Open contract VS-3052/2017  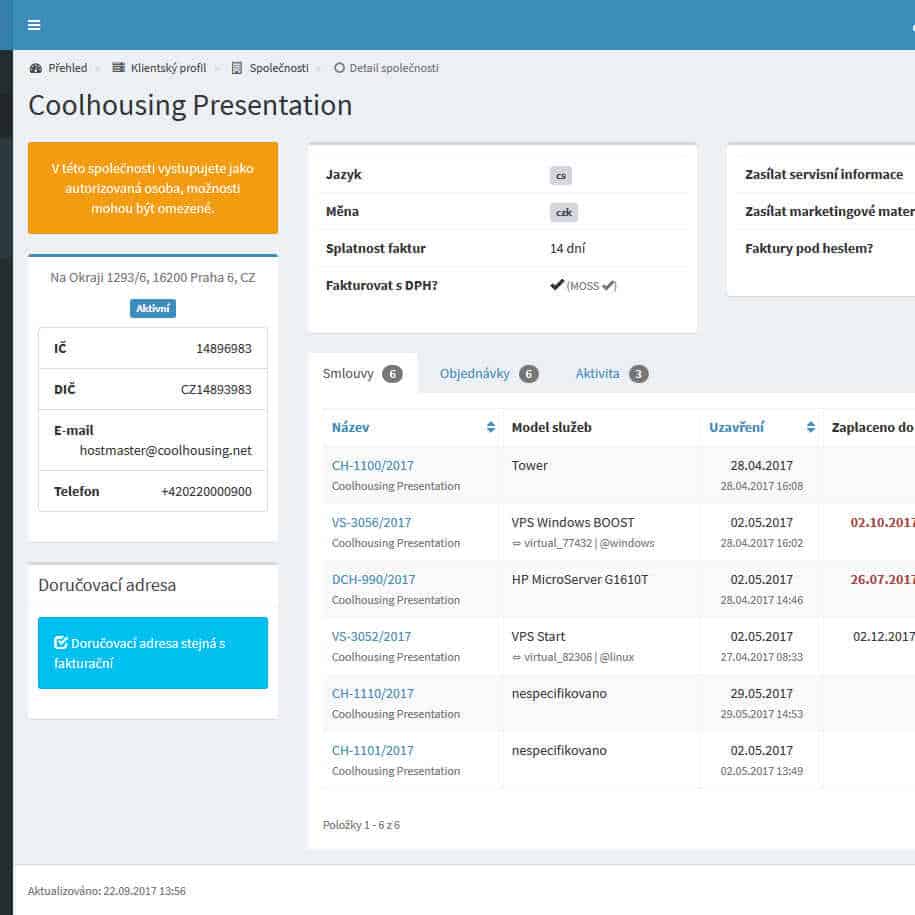(371, 637)
